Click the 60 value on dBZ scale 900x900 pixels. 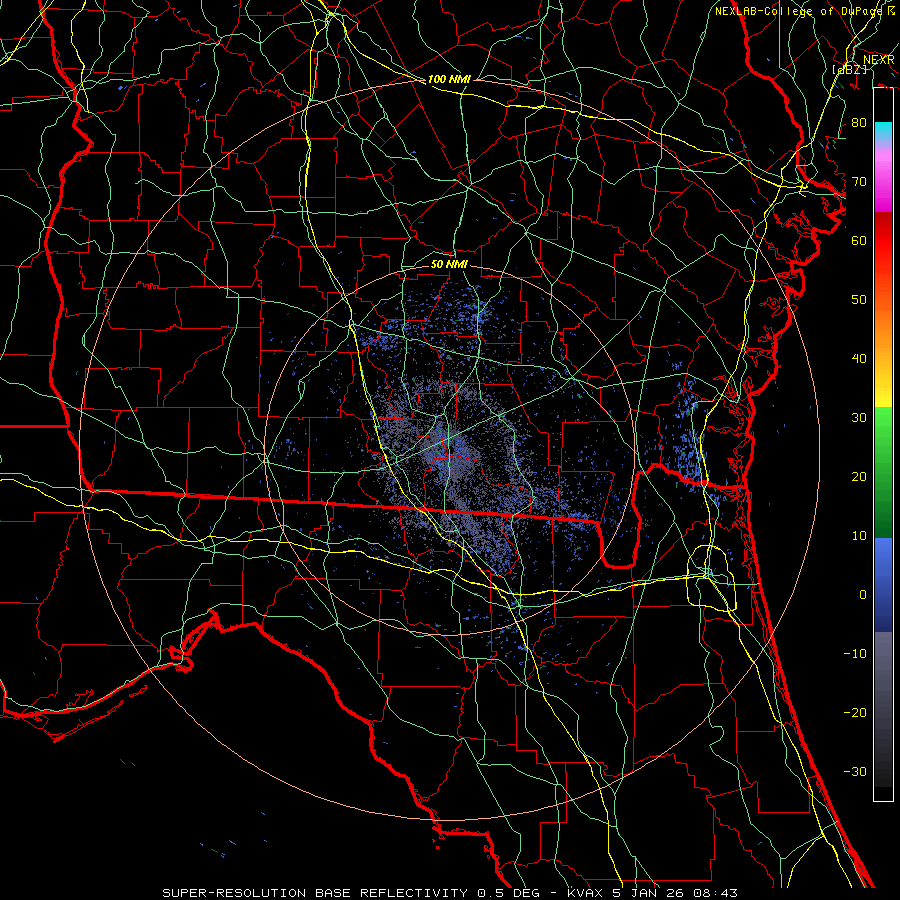(x=859, y=240)
